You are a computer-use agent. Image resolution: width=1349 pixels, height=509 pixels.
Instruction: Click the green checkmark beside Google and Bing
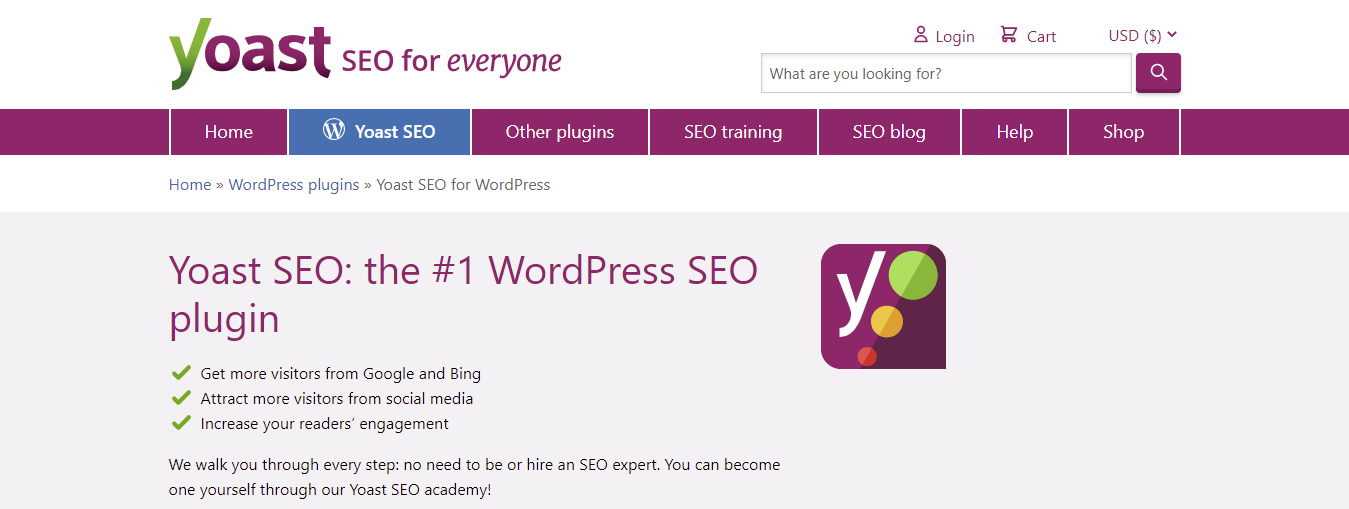181,373
